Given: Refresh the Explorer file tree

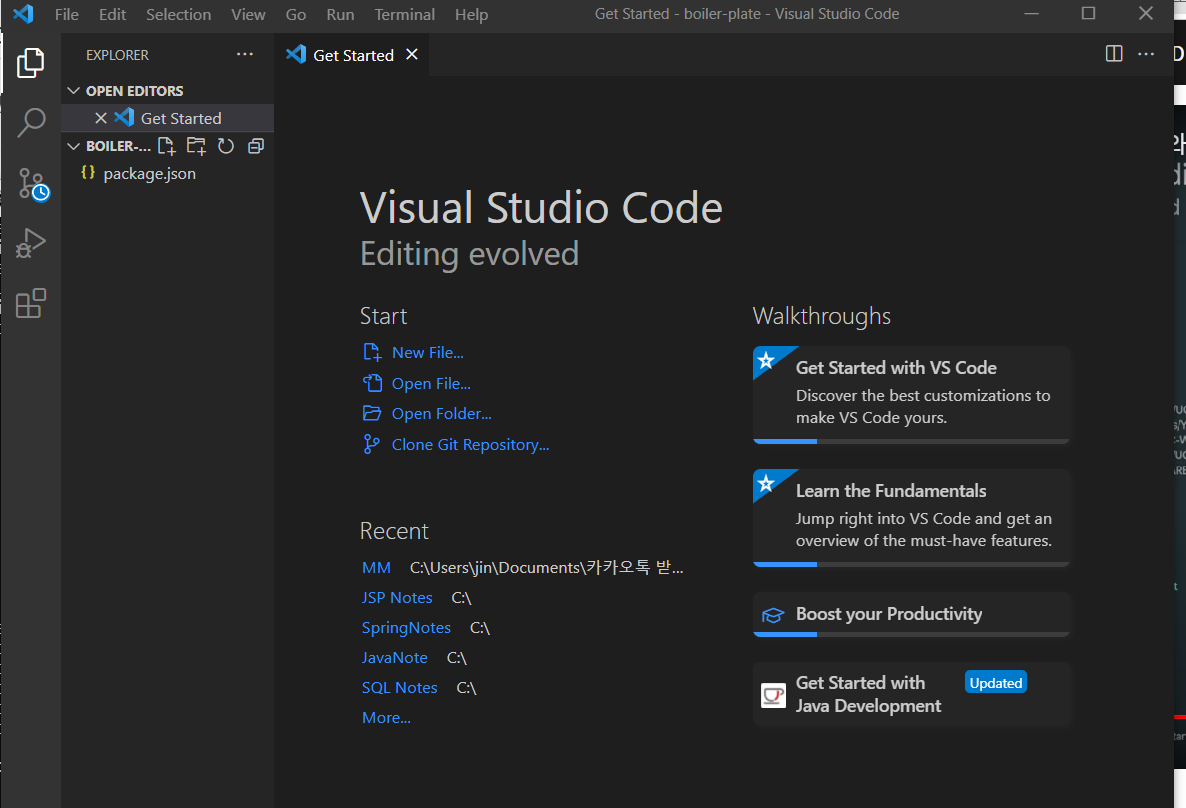Looking at the screenshot, I should pyautogui.click(x=225, y=146).
